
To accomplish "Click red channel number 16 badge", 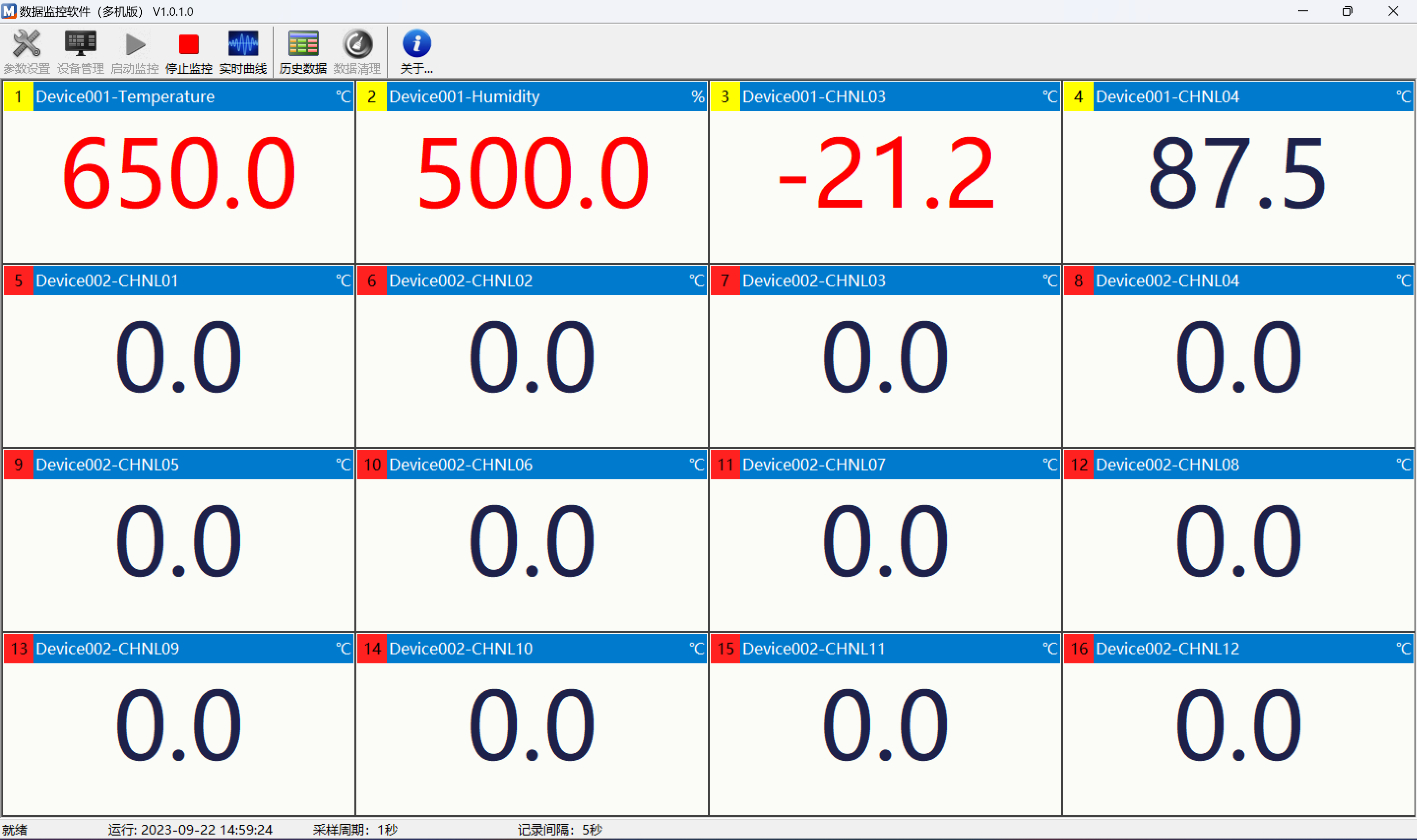I will pyautogui.click(x=1078, y=648).
